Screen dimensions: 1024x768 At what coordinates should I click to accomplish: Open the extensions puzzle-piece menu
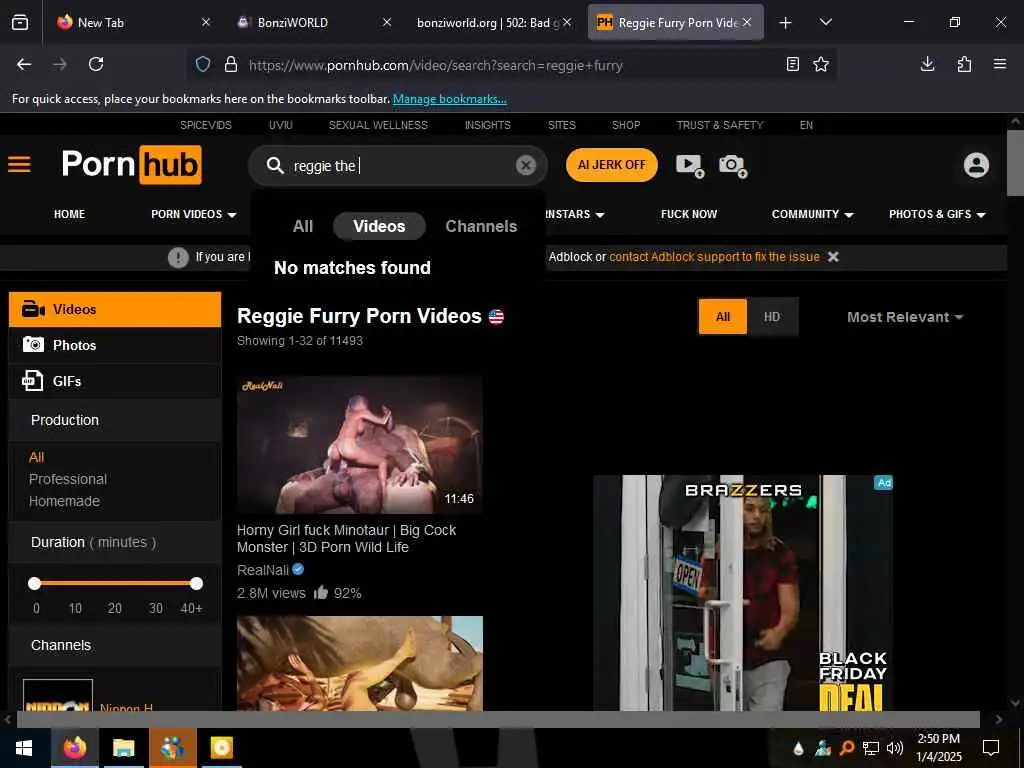(x=964, y=64)
